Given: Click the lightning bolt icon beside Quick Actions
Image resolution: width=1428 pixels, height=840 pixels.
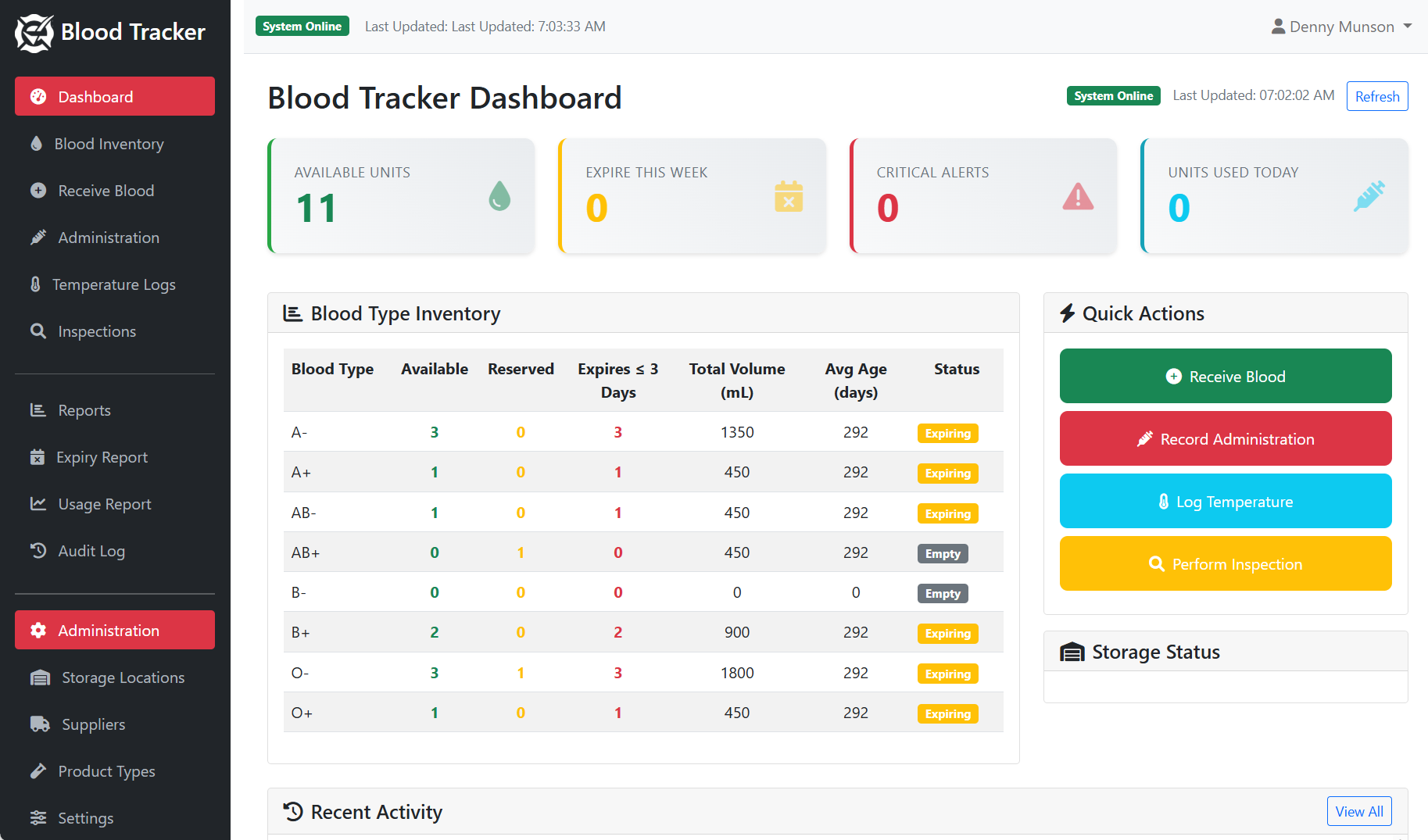Looking at the screenshot, I should (1067, 313).
